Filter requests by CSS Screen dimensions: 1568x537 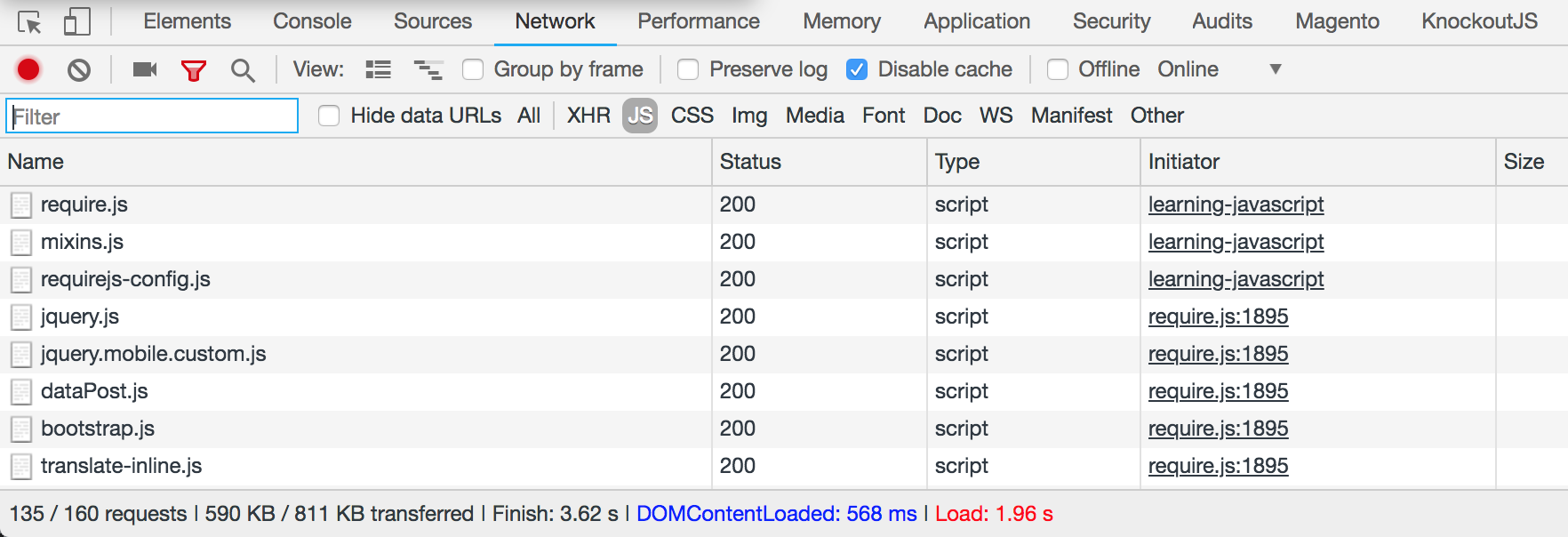point(692,116)
